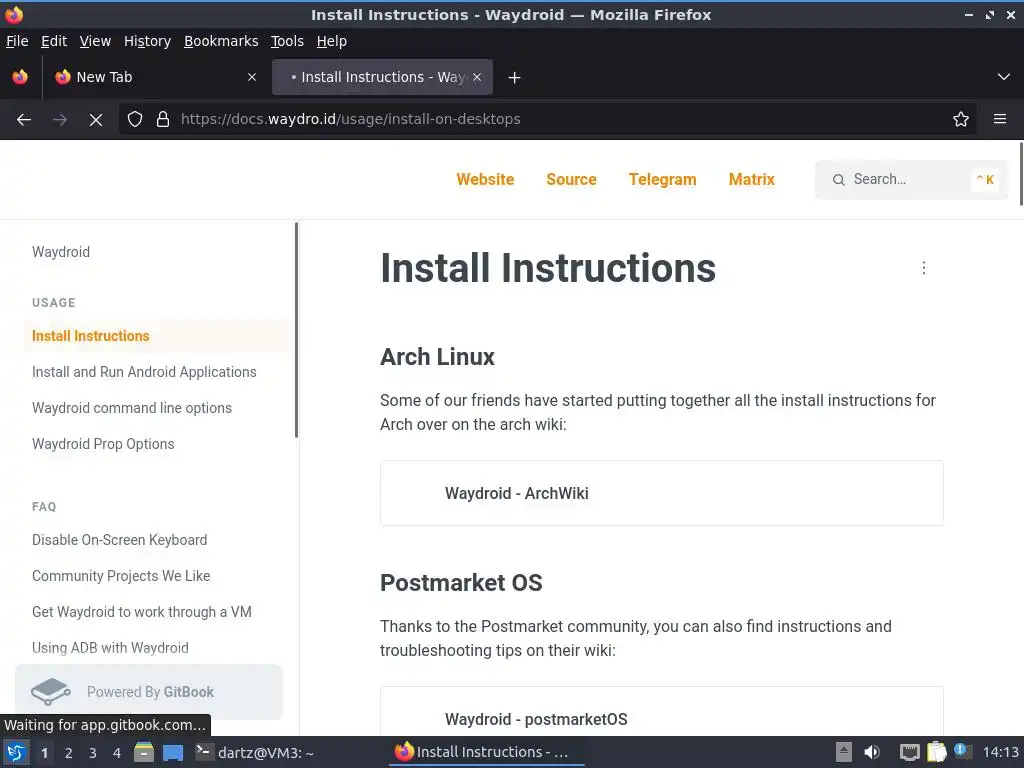Open Waydroid in the sidebar
Screen dimensions: 1024x768
pyautogui.click(x=61, y=252)
